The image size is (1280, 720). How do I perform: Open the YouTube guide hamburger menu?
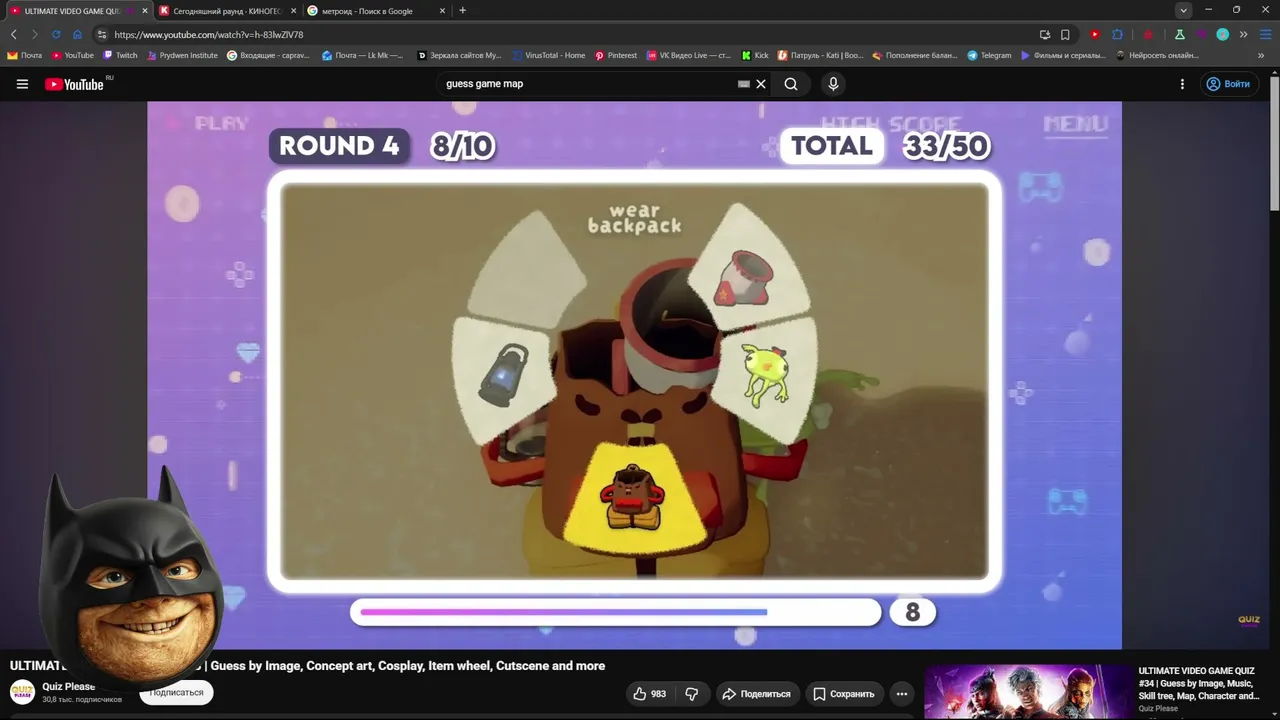click(x=22, y=84)
